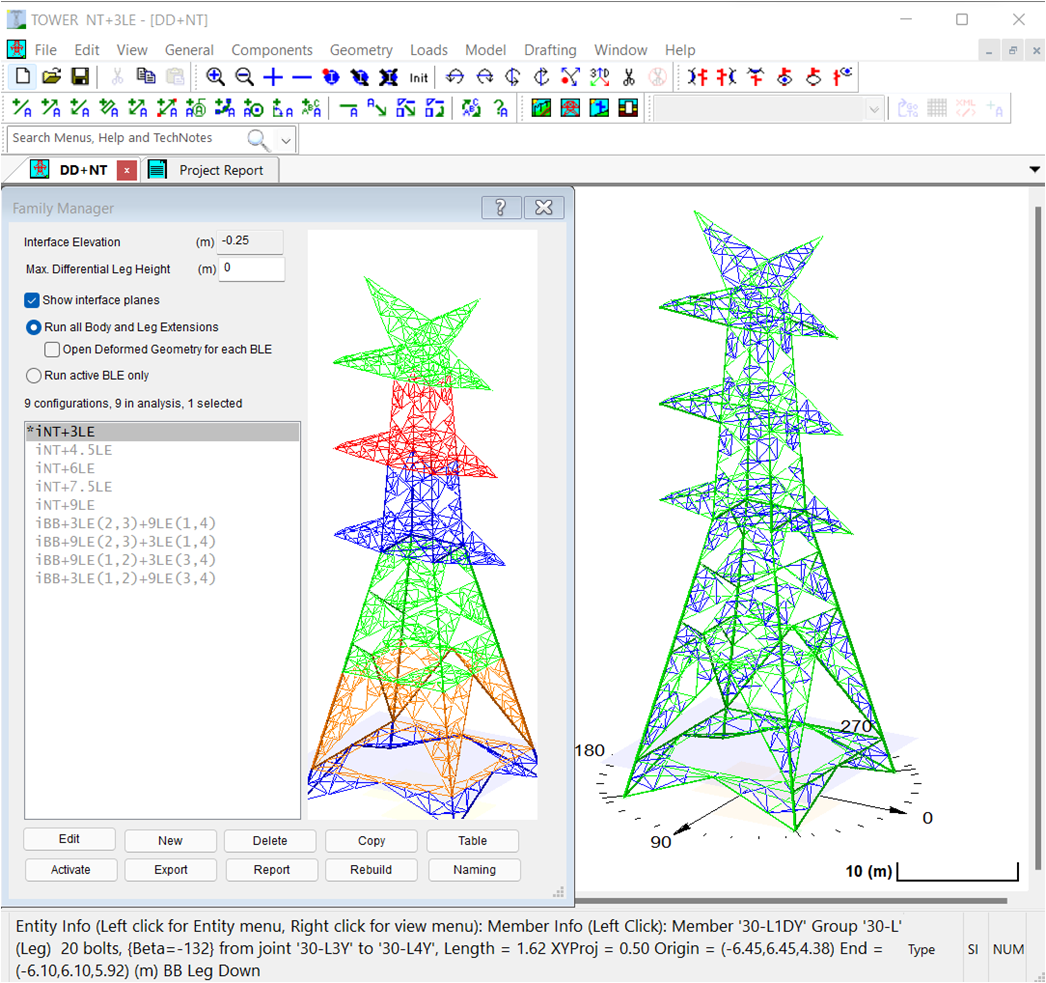Toggle Show interface planes checkbox
Screen dimensions: 1046x983
(x=32, y=300)
